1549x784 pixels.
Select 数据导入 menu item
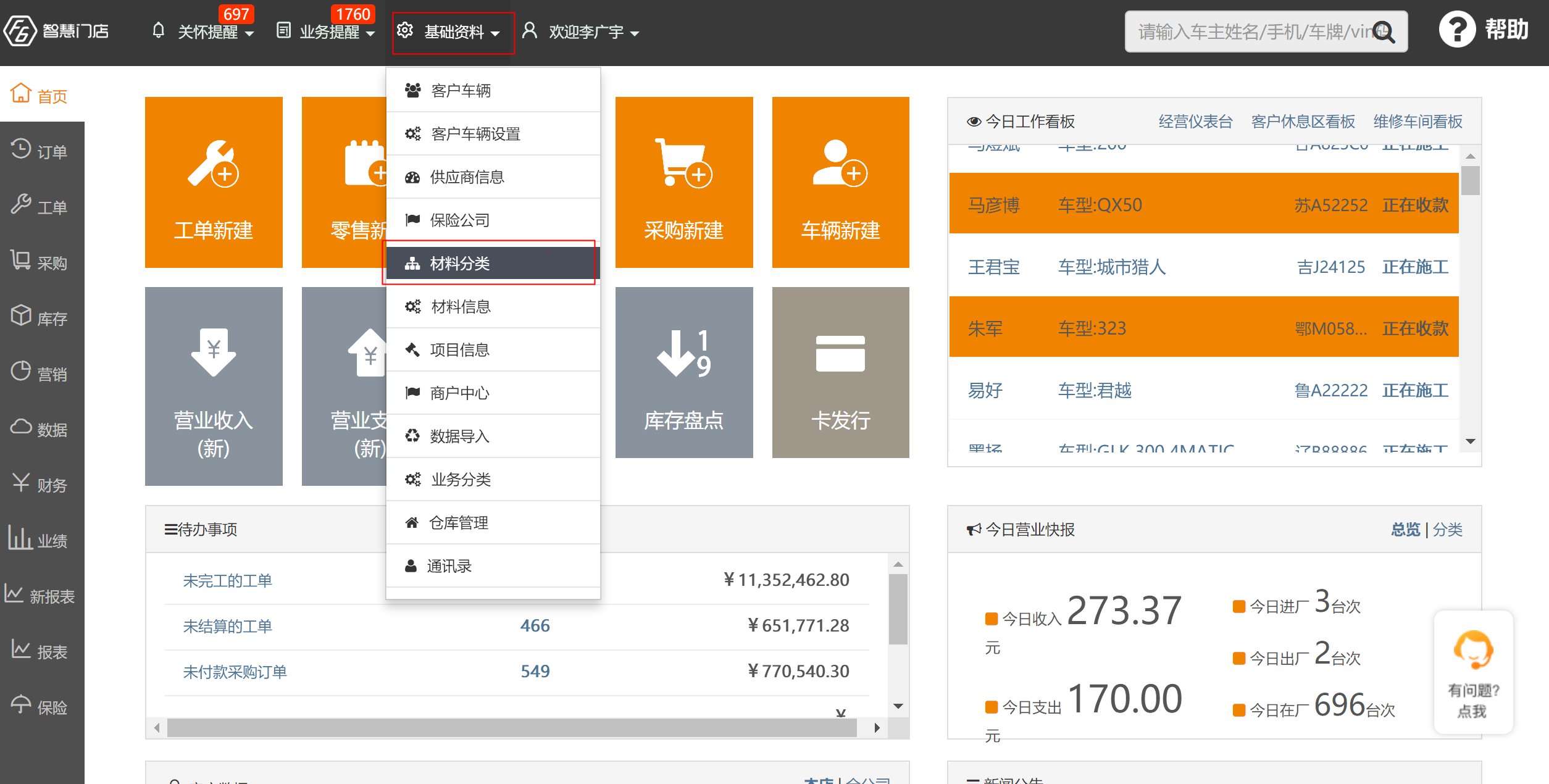pos(493,436)
